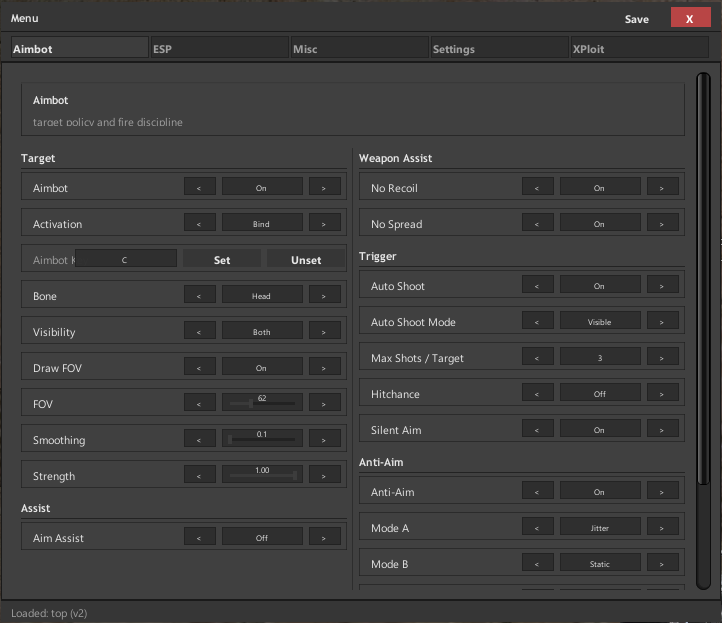Screen dimensions: 722x623
Task: Open the Bone value showing Head
Action: pyautogui.click(x=262, y=295)
